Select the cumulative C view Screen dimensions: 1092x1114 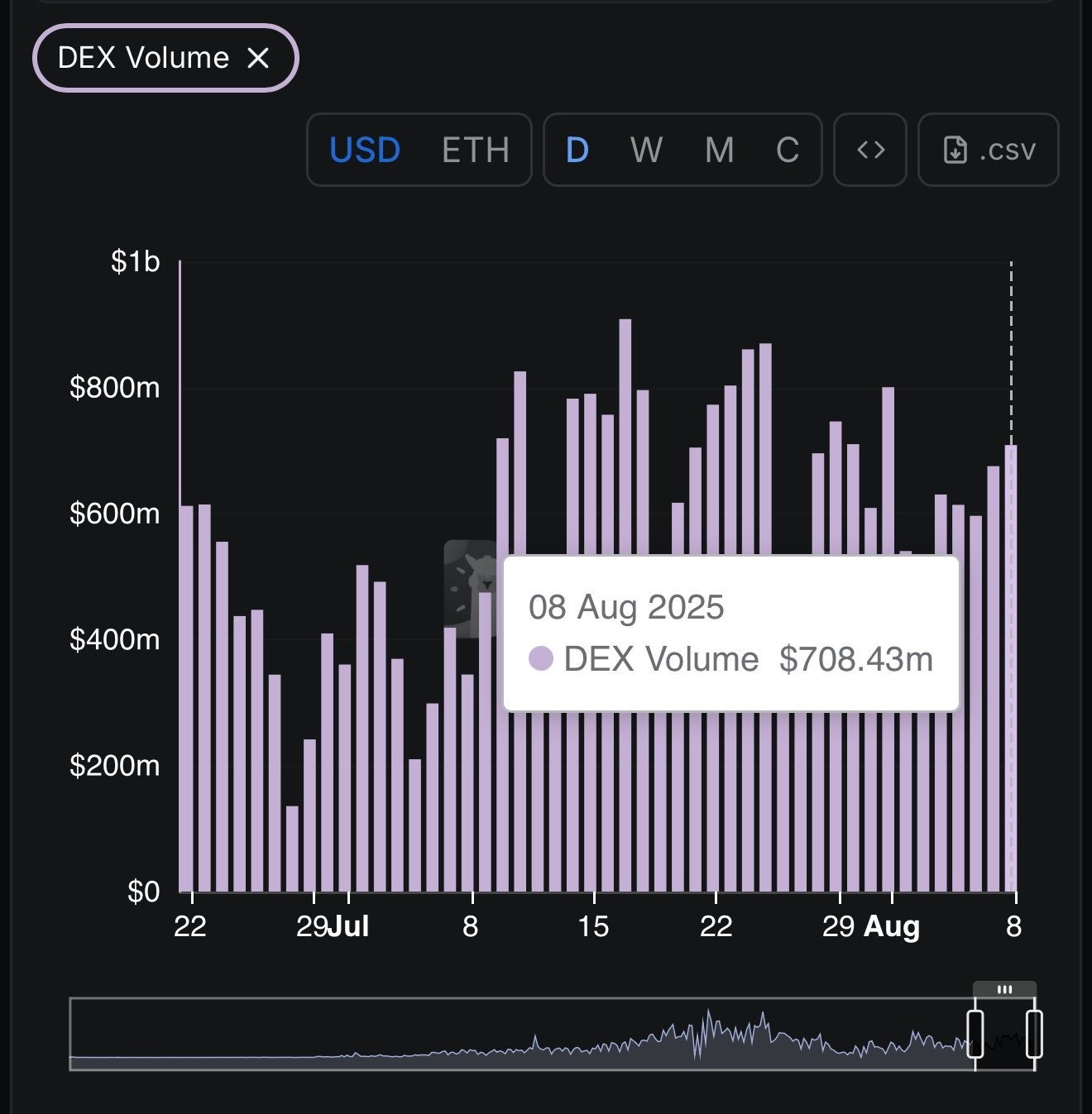coord(788,150)
